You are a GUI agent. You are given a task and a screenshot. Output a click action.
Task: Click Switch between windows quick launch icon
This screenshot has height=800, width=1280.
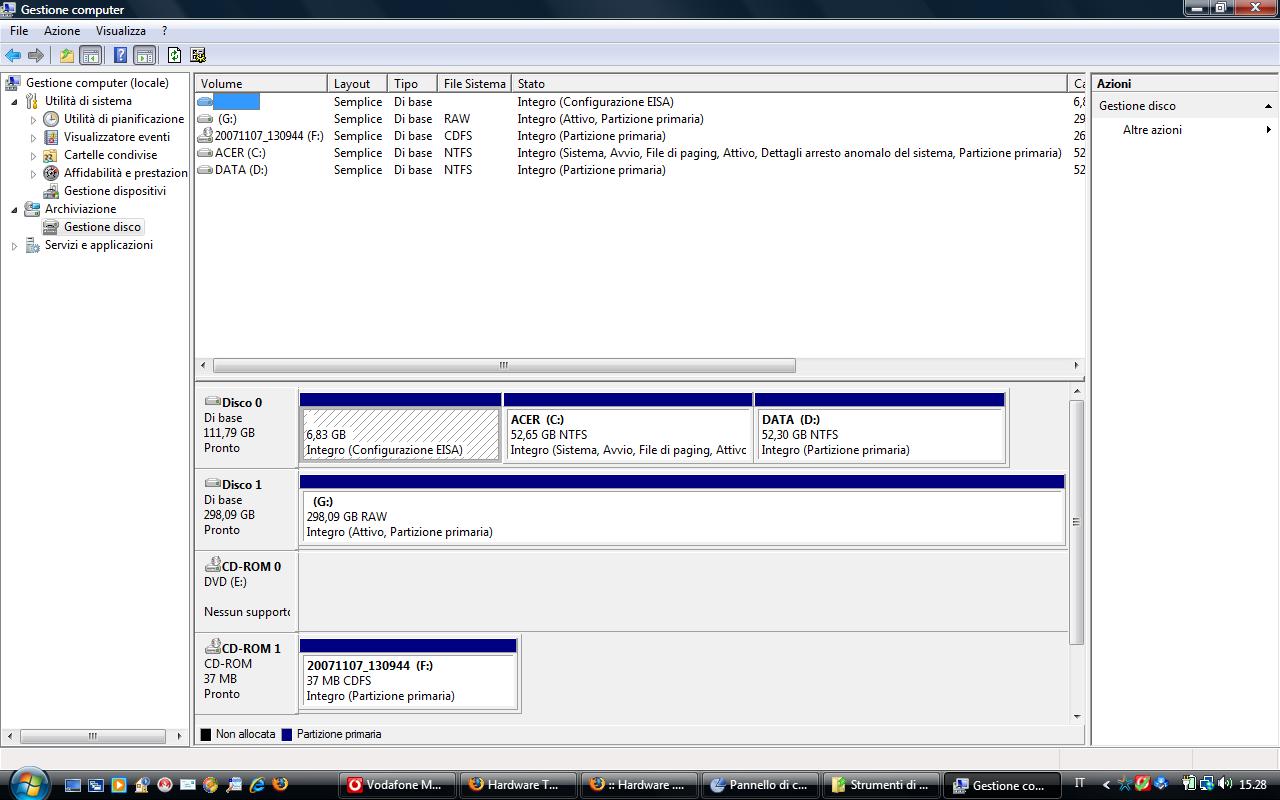pos(95,785)
